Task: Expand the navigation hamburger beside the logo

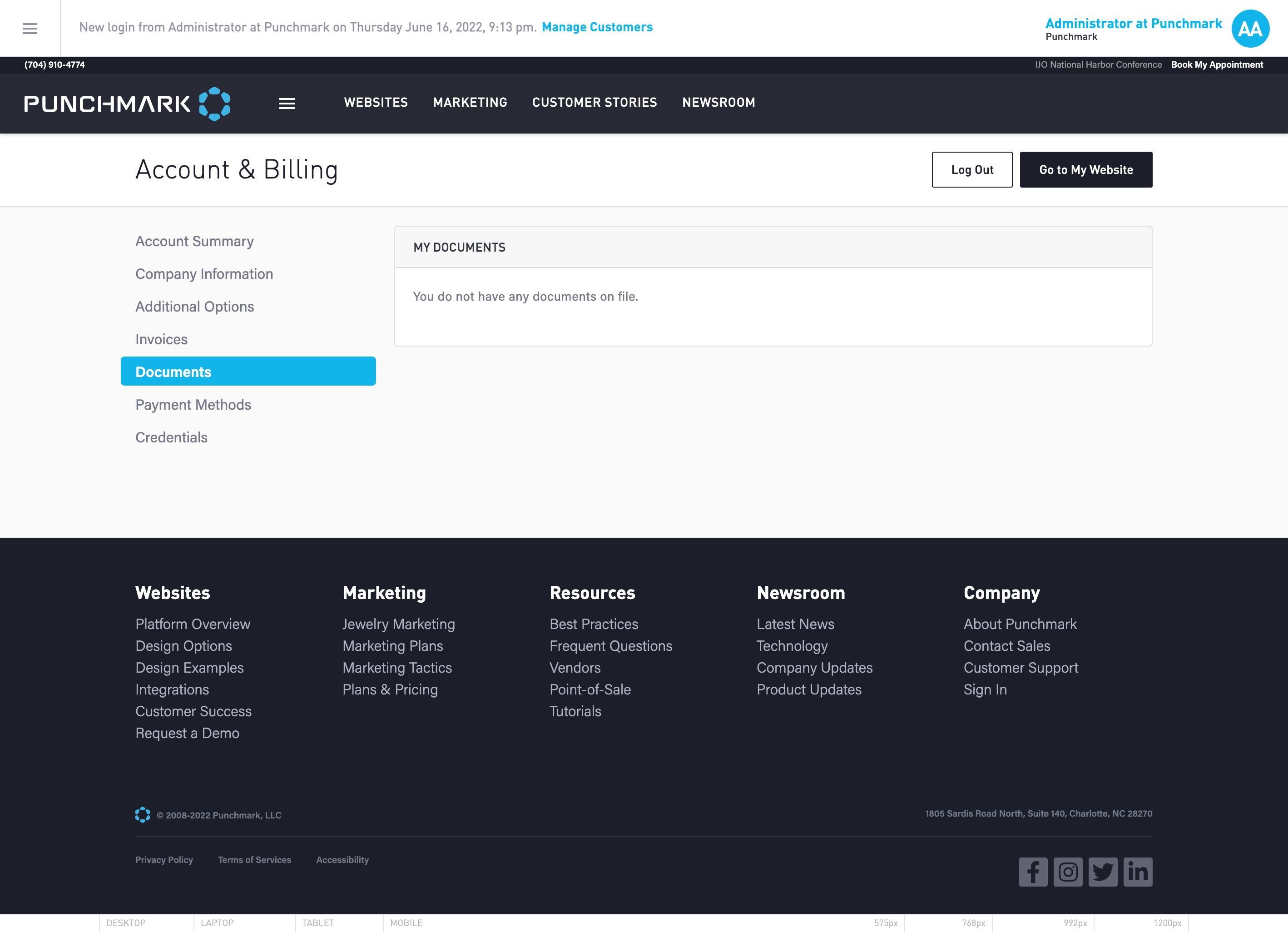Action: point(287,104)
